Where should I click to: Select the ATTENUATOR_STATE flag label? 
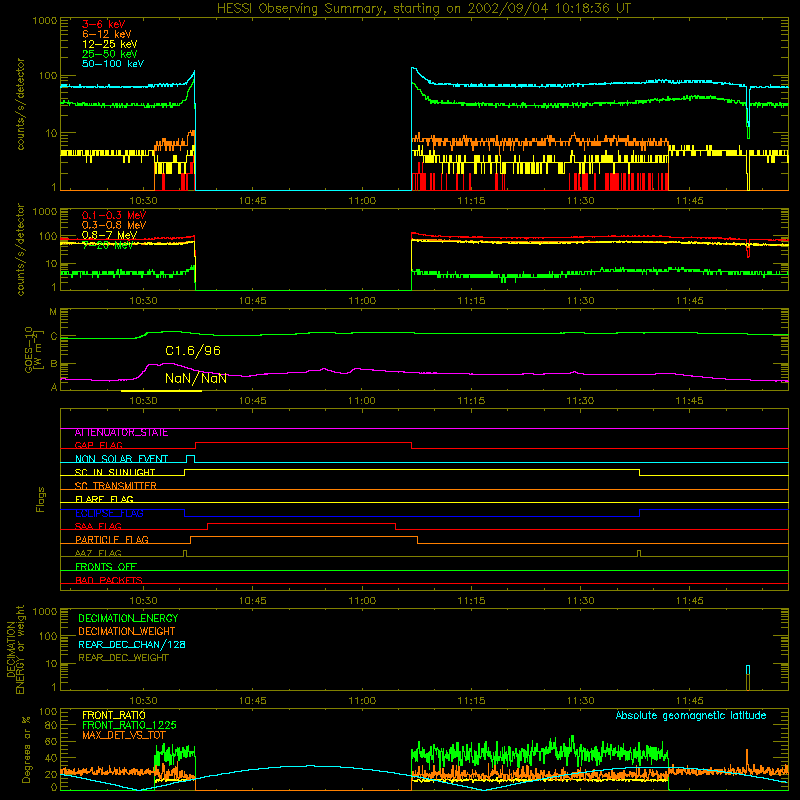(121, 433)
